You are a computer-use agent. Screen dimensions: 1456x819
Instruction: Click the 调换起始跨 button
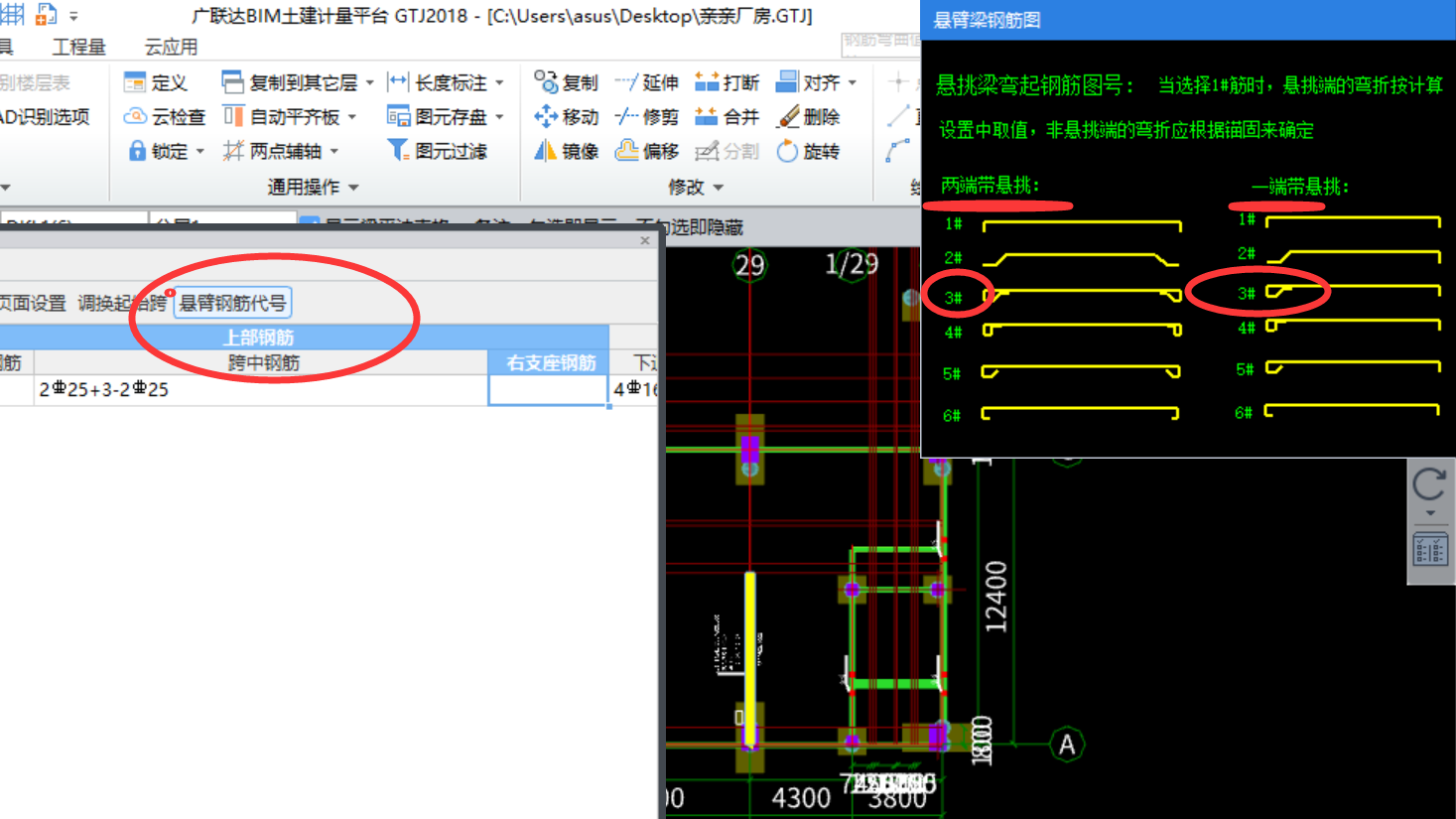122,303
